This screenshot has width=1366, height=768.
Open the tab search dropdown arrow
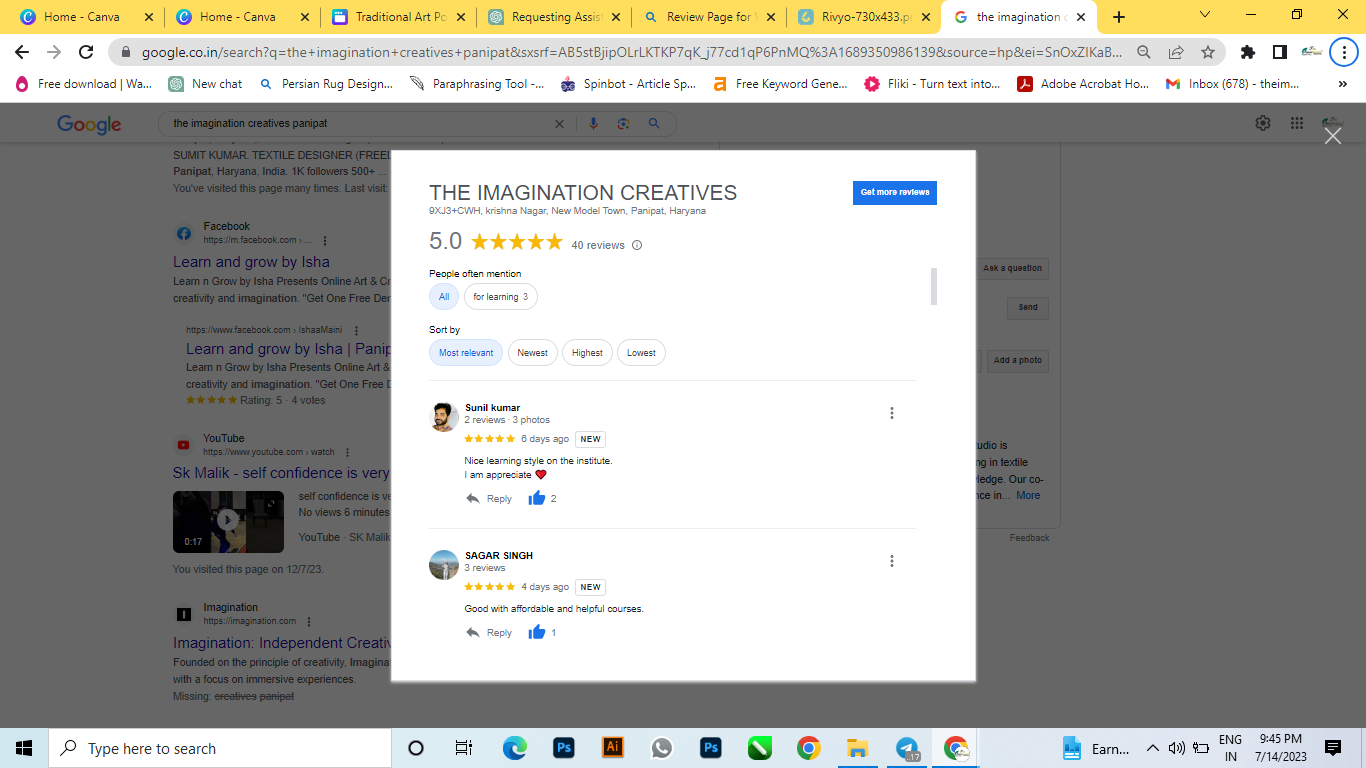click(x=1204, y=15)
